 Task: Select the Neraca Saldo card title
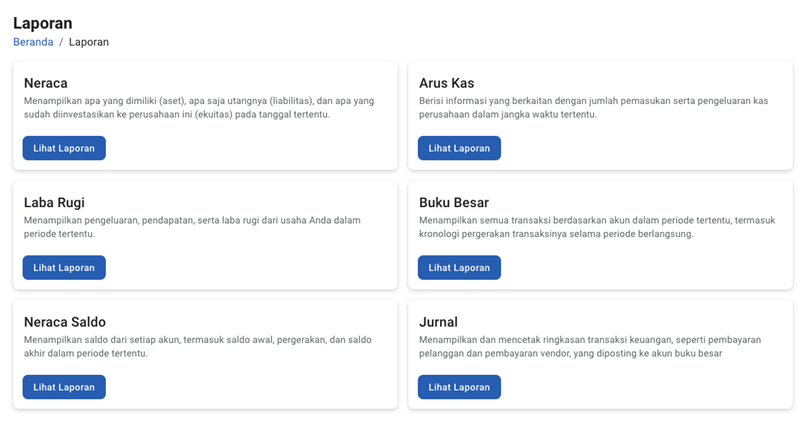pos(65,322)
